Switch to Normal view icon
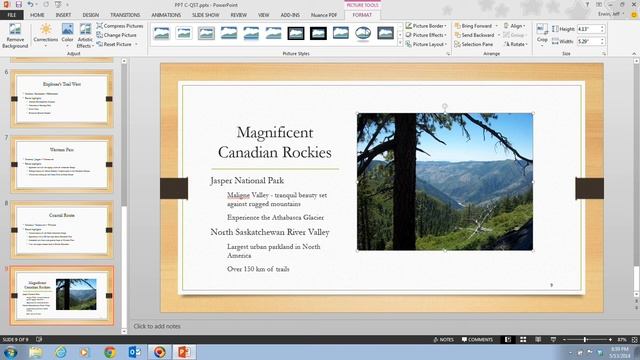 click(x=508, y=340)
